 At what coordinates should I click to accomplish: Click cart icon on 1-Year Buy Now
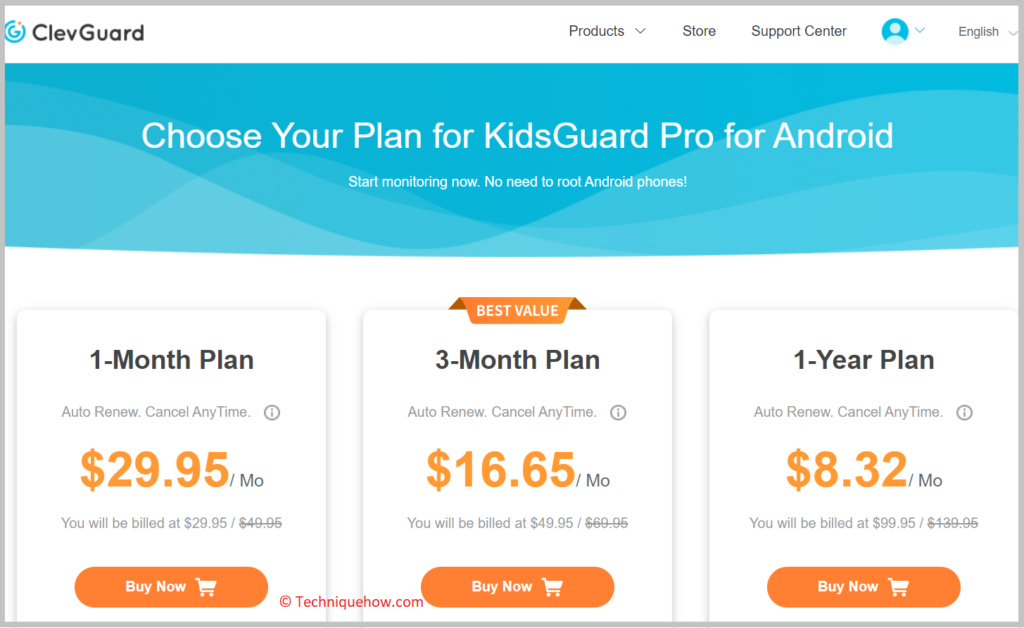pos(899,587)
